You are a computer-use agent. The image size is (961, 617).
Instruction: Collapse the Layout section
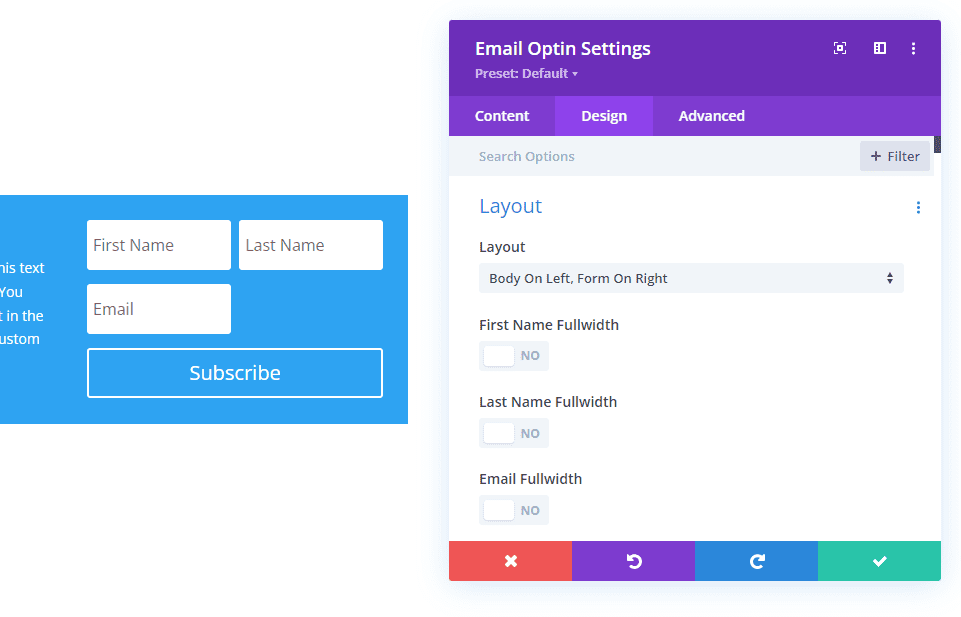tap(510, 207)
